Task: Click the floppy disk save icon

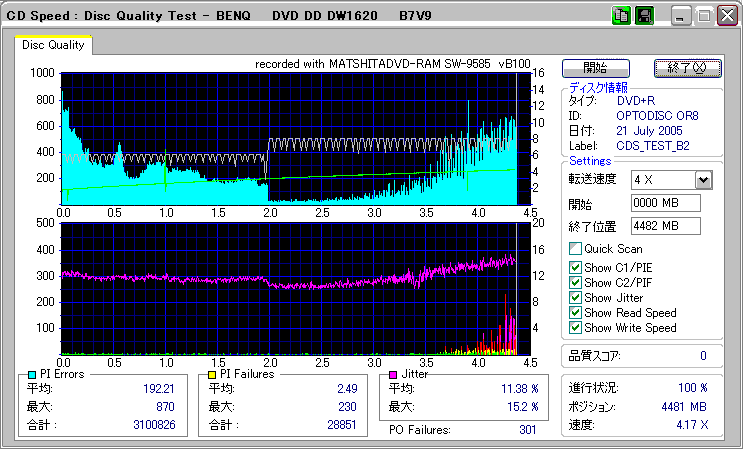Action: (x=644, y=16)
